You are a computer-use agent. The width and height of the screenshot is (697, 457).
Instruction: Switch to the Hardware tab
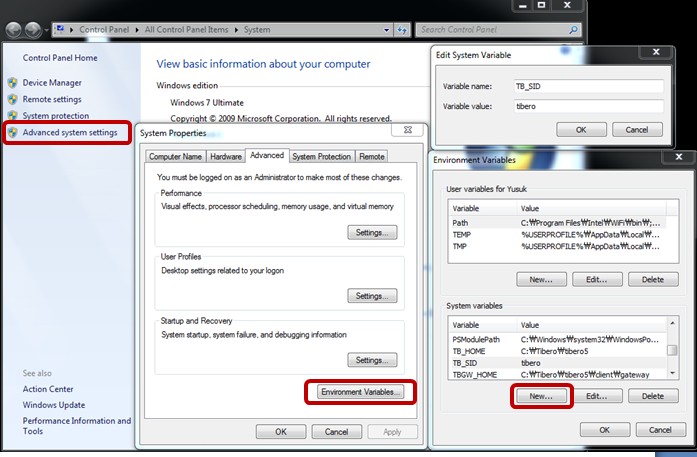[x=226, y=156]
